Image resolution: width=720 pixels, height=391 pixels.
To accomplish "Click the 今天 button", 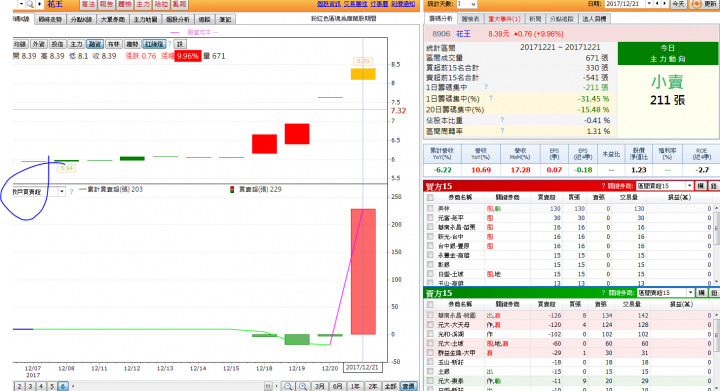I will (x=678, y=4).
